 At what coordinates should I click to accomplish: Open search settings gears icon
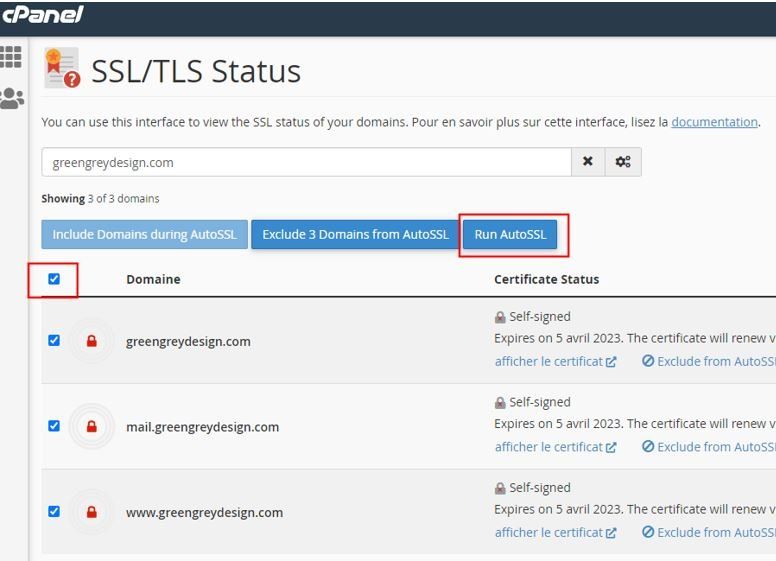pyautogui.click(x=623, y=161)
